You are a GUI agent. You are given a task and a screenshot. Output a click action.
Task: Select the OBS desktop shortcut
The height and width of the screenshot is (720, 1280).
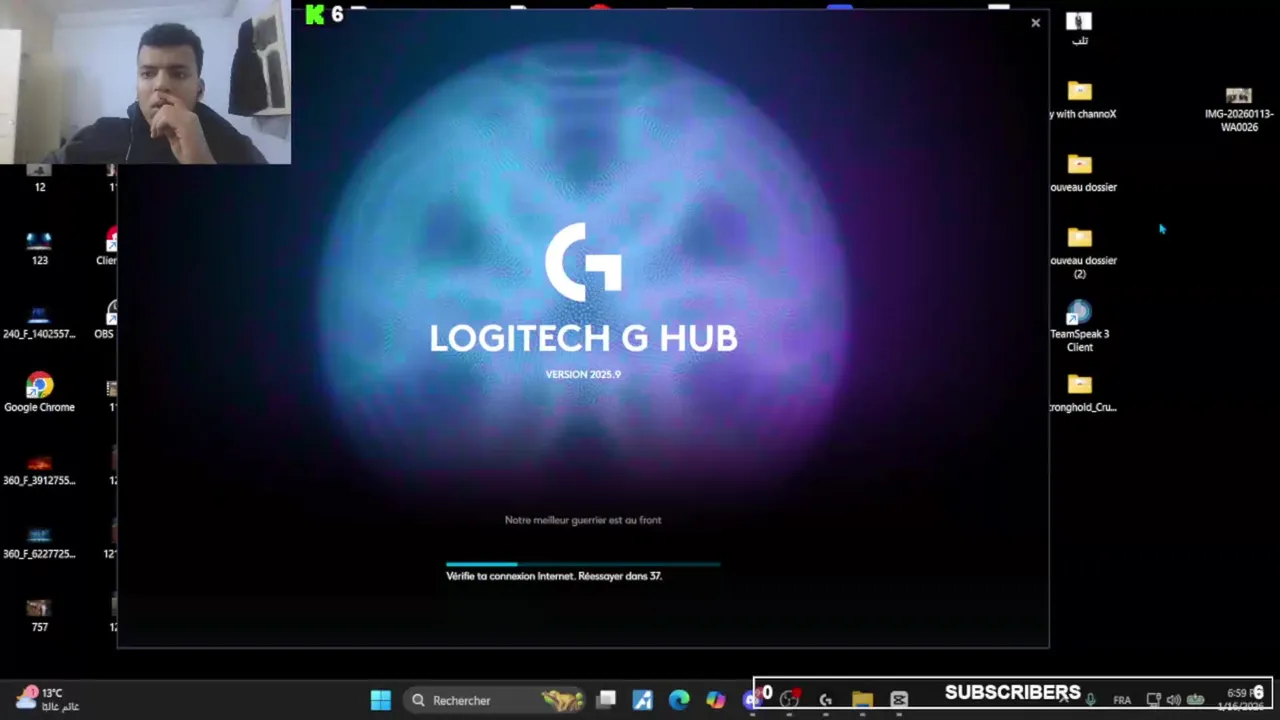coord(106,321)
